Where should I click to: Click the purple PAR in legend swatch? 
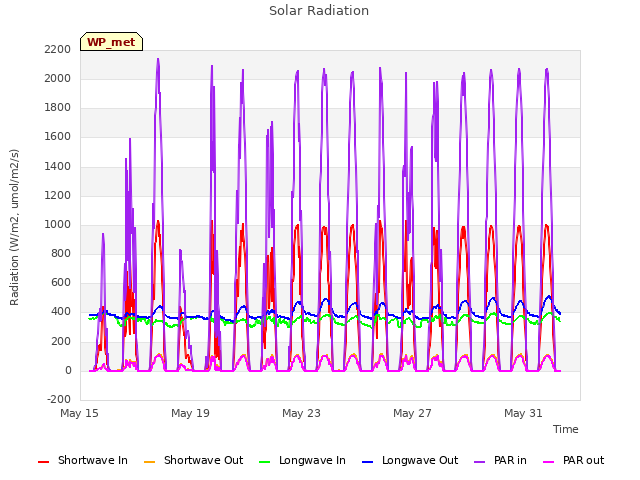click(480, 462)
